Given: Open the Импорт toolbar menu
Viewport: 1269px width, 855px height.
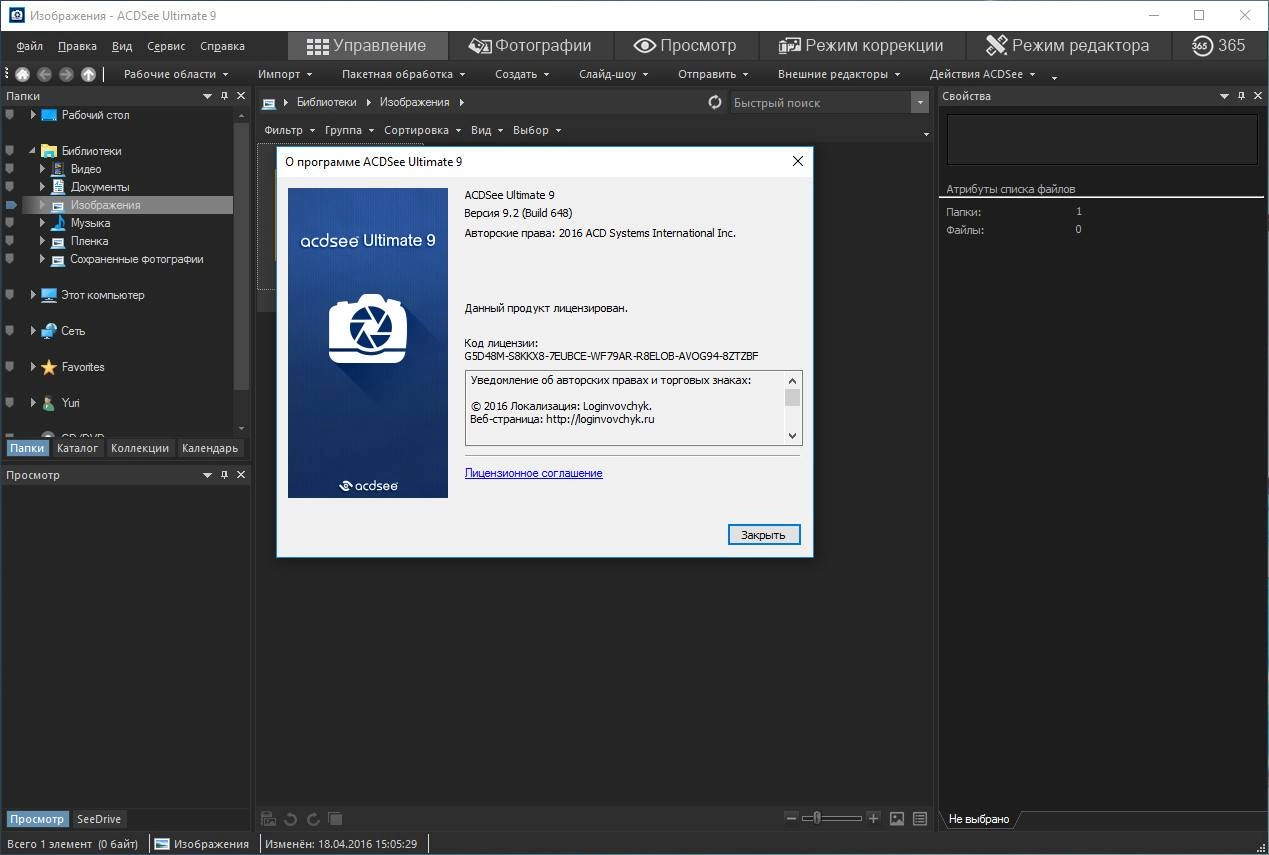Looking at the screenshot, I should point(285,74).
